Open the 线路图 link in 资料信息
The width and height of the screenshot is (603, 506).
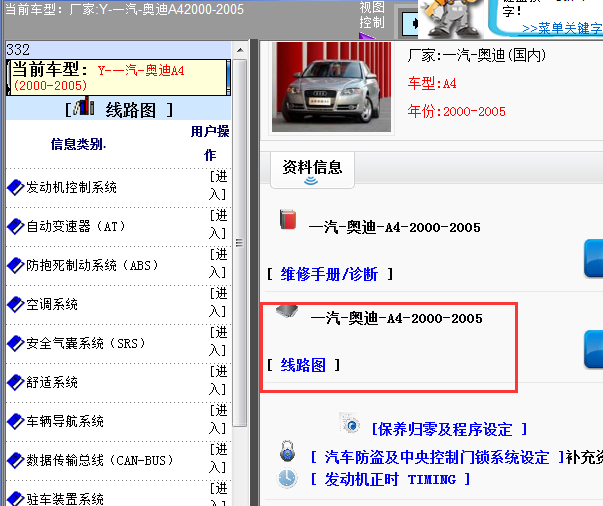303,365
